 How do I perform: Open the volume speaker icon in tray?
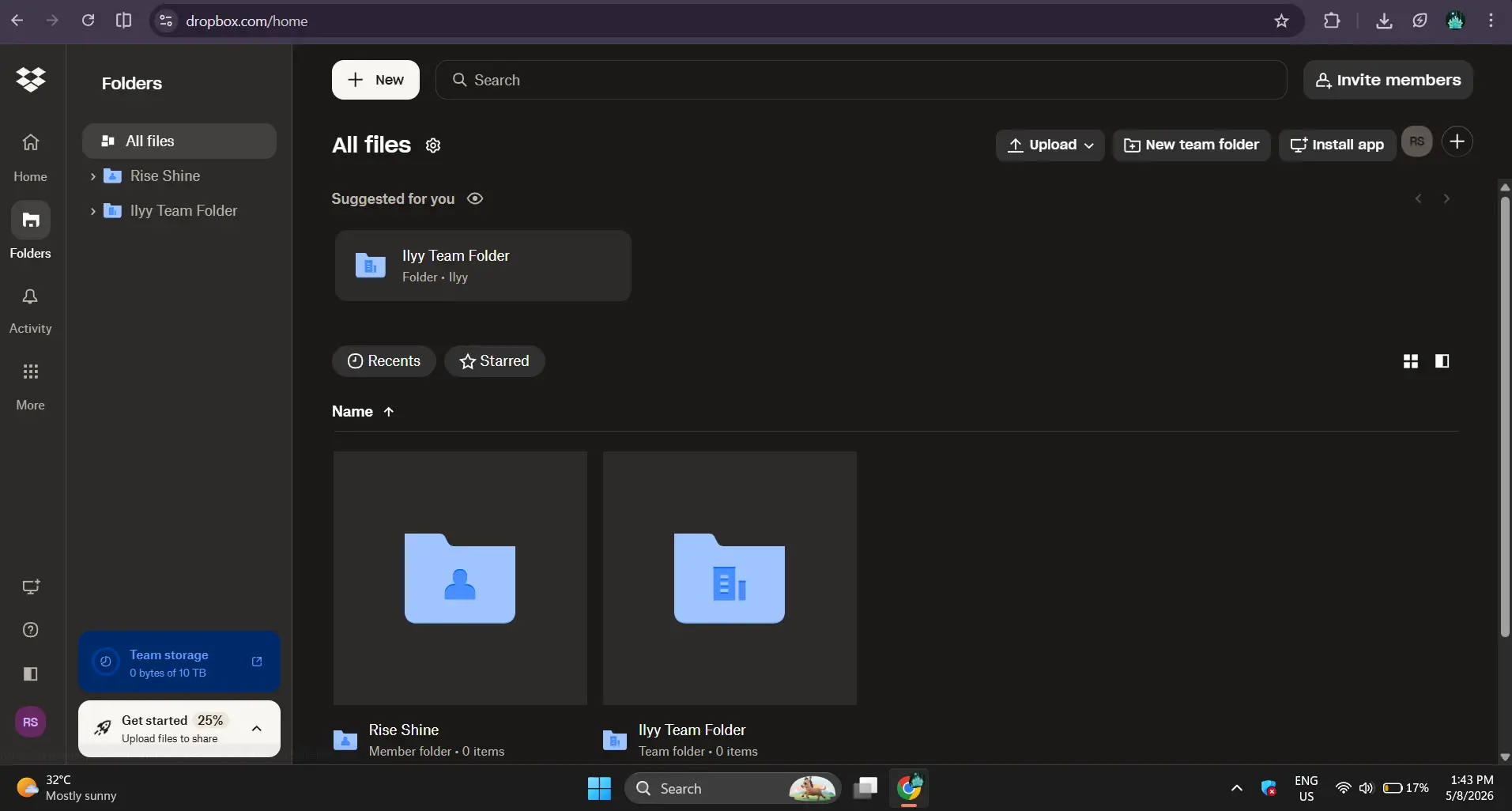[x=1366, y=788]
